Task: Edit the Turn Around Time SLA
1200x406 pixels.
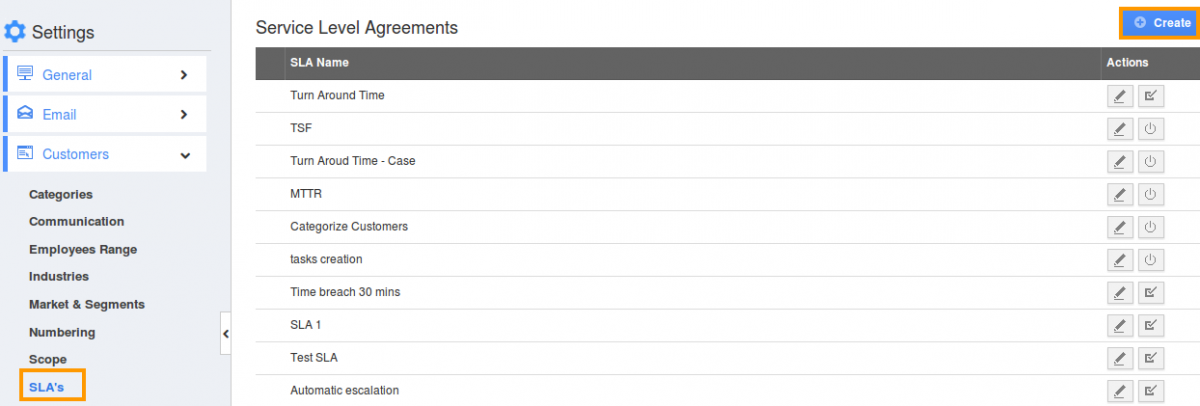Action: click(x=1120, y=96)
